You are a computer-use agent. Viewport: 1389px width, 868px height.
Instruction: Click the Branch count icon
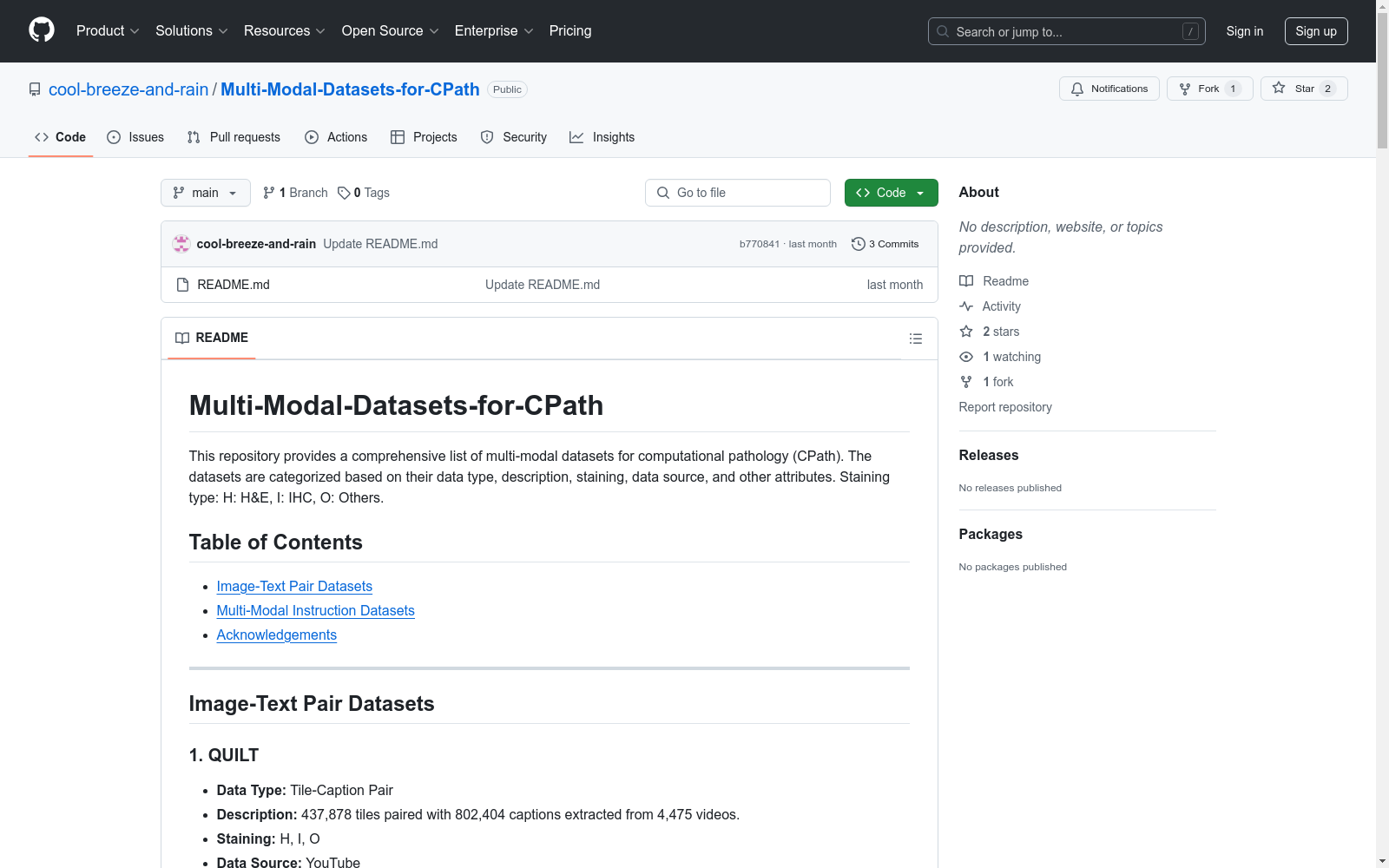pyautogui.click(x=269, y=193)
